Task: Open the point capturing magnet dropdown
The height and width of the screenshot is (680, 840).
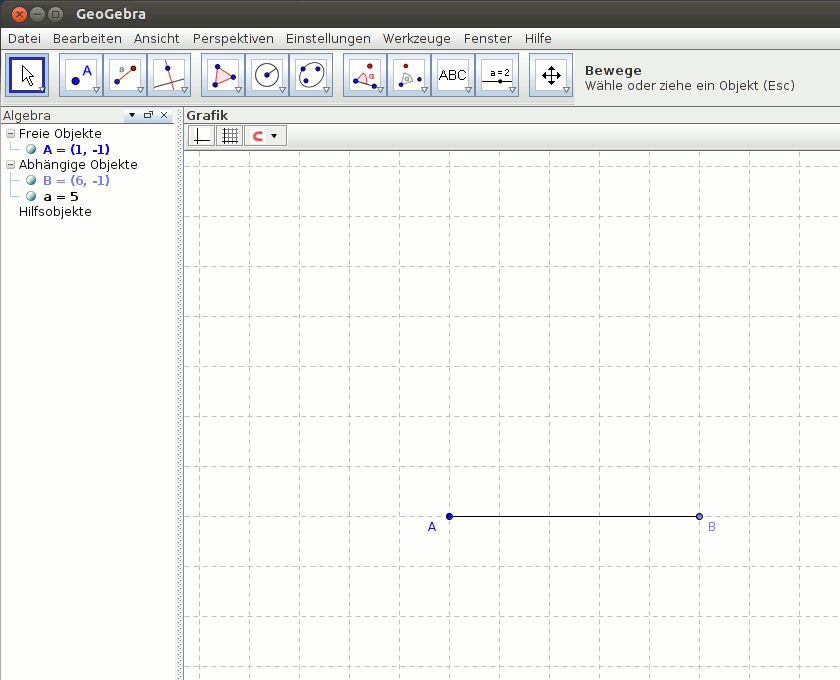Action: click(x=273, y=135)
